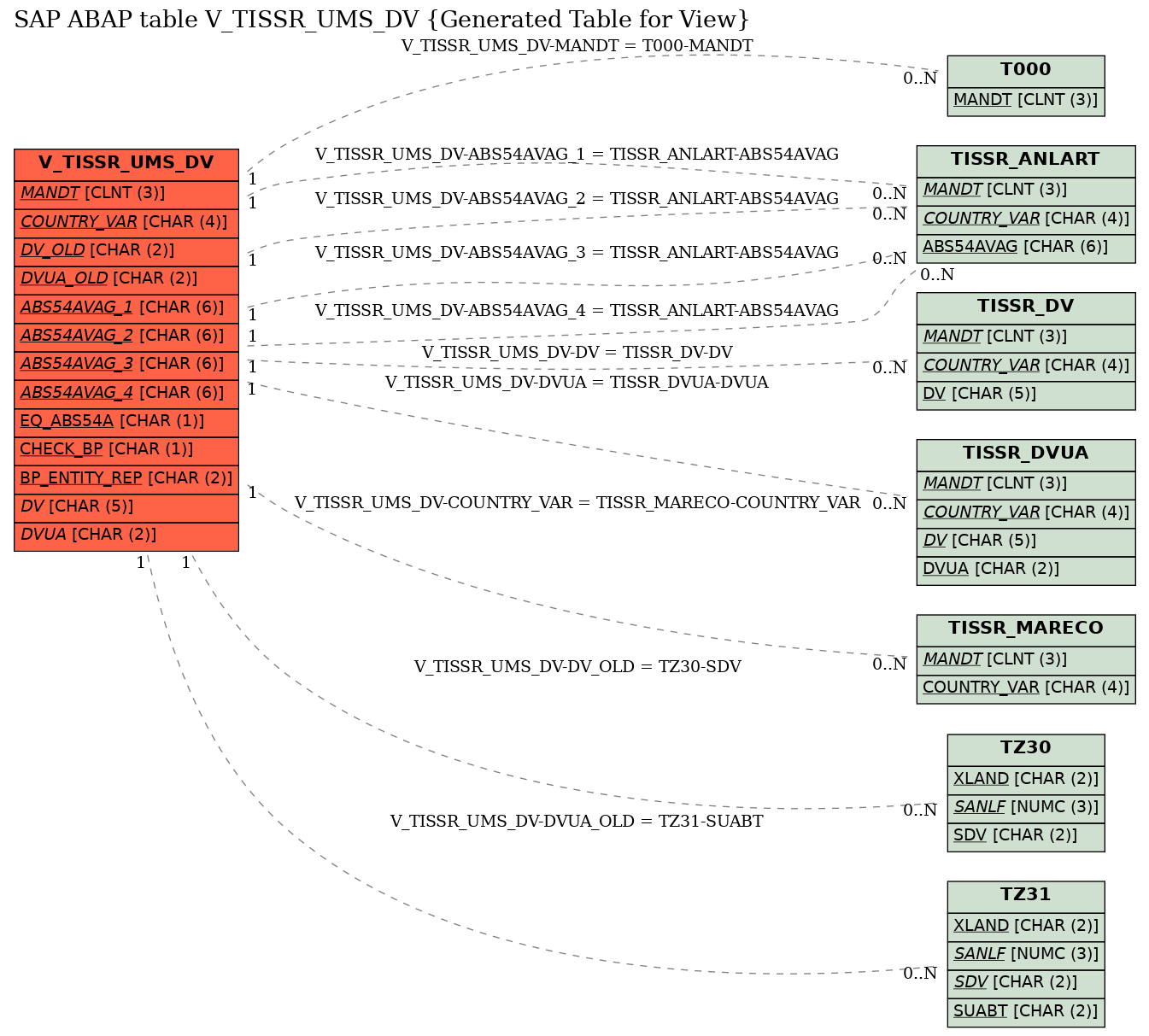Viewport: 1149px width, 1036px height.
Task: Click the BP_ENTITY_REP [CHAR (2)] field
Action: 126,479
